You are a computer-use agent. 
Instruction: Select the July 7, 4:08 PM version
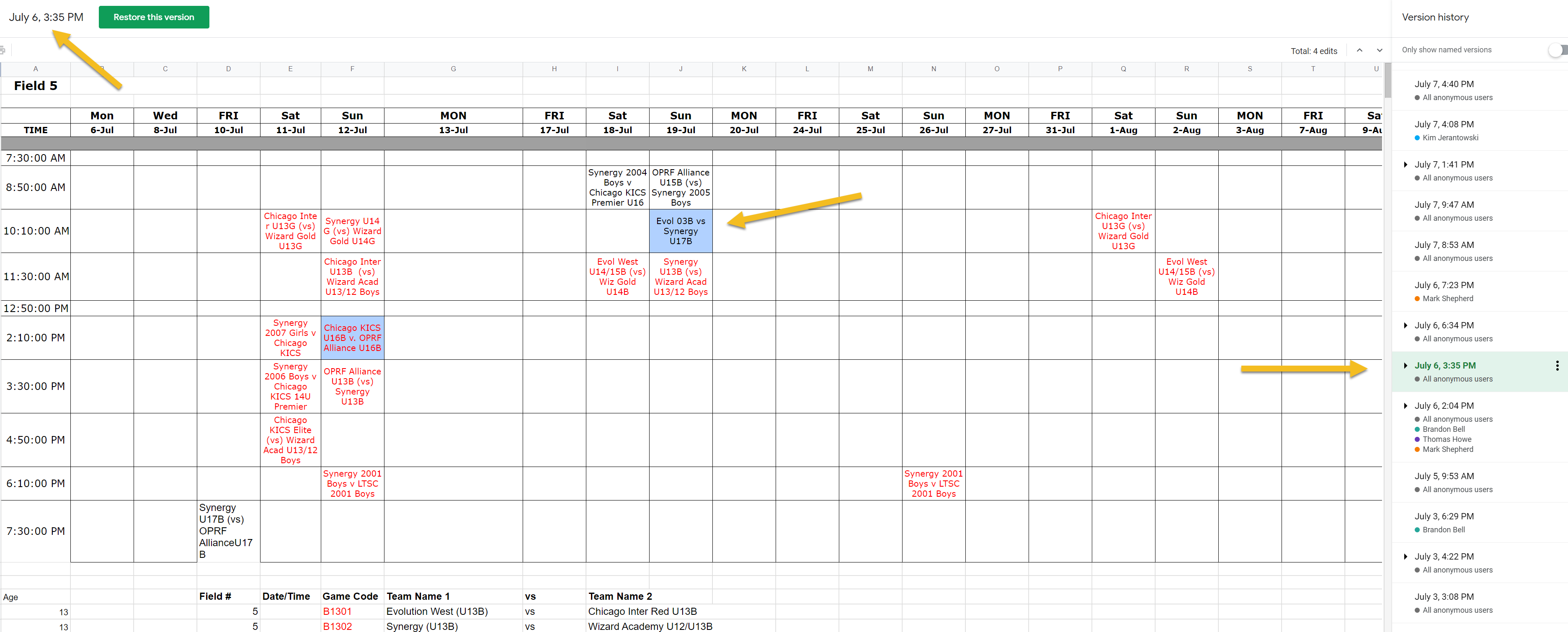[x=1480, y=130]
